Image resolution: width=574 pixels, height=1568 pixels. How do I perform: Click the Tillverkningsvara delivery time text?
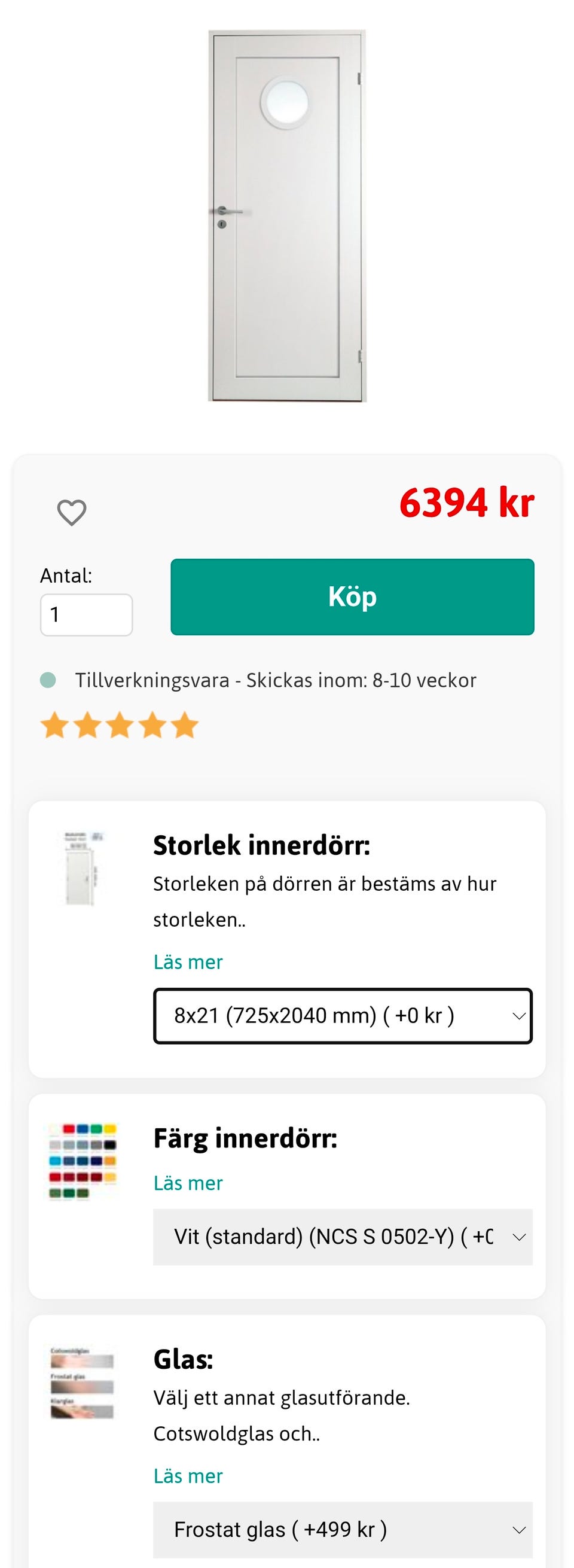point(276,680)
